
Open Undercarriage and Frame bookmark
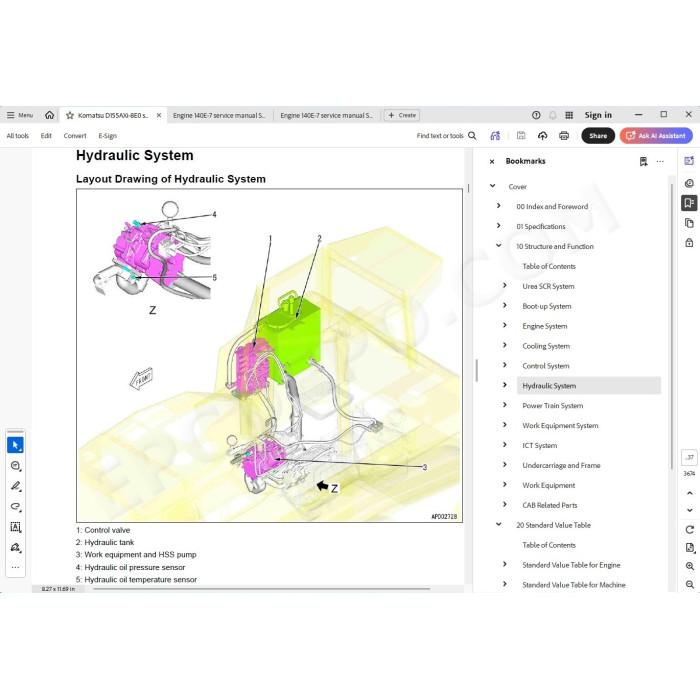coord(561,466)
